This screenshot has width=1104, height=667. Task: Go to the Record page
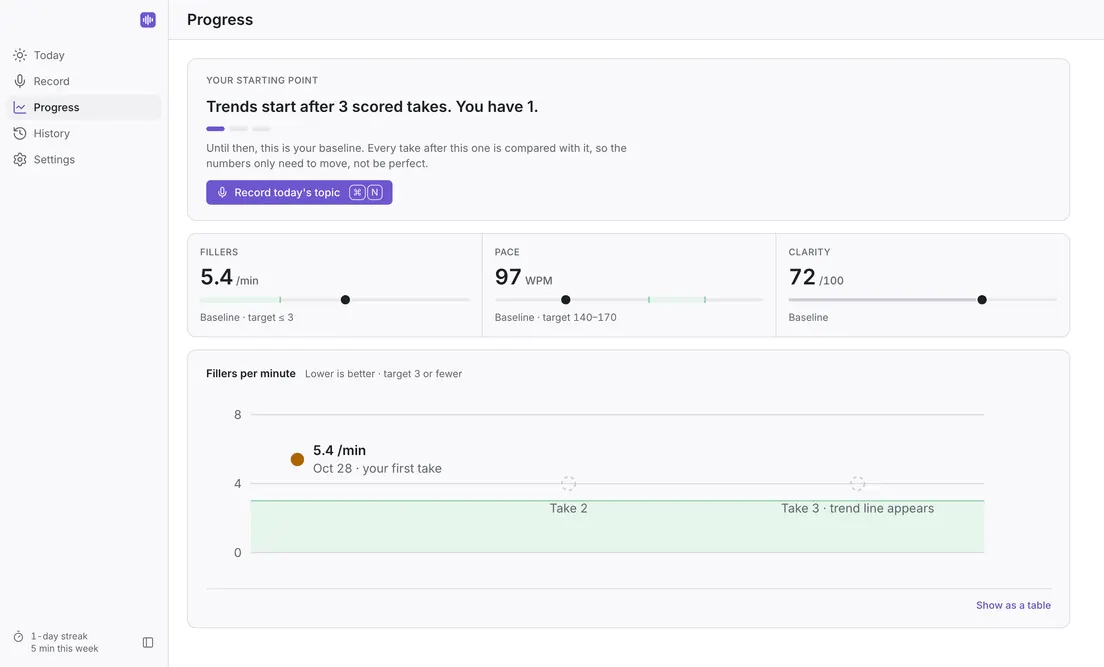(84, 81)
